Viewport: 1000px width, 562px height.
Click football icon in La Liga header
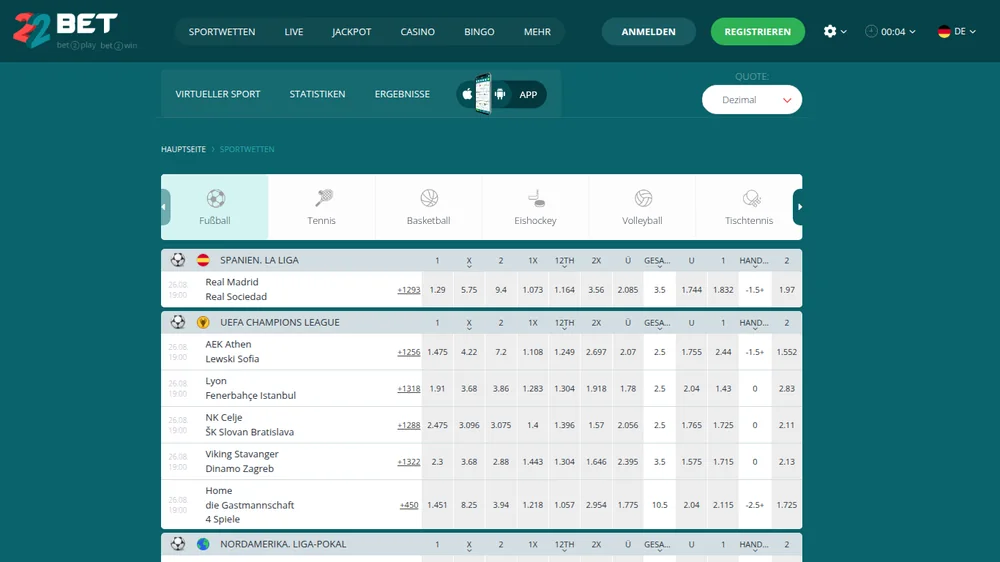178,260
